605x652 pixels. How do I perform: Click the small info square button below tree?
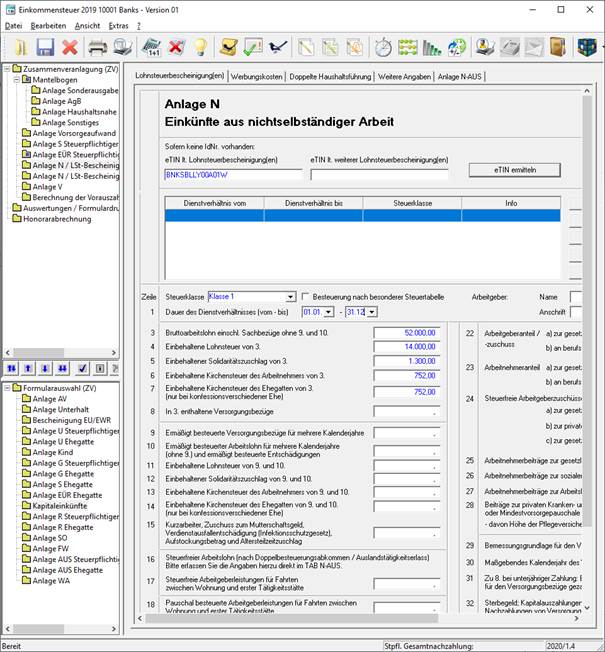click(100, 368)
